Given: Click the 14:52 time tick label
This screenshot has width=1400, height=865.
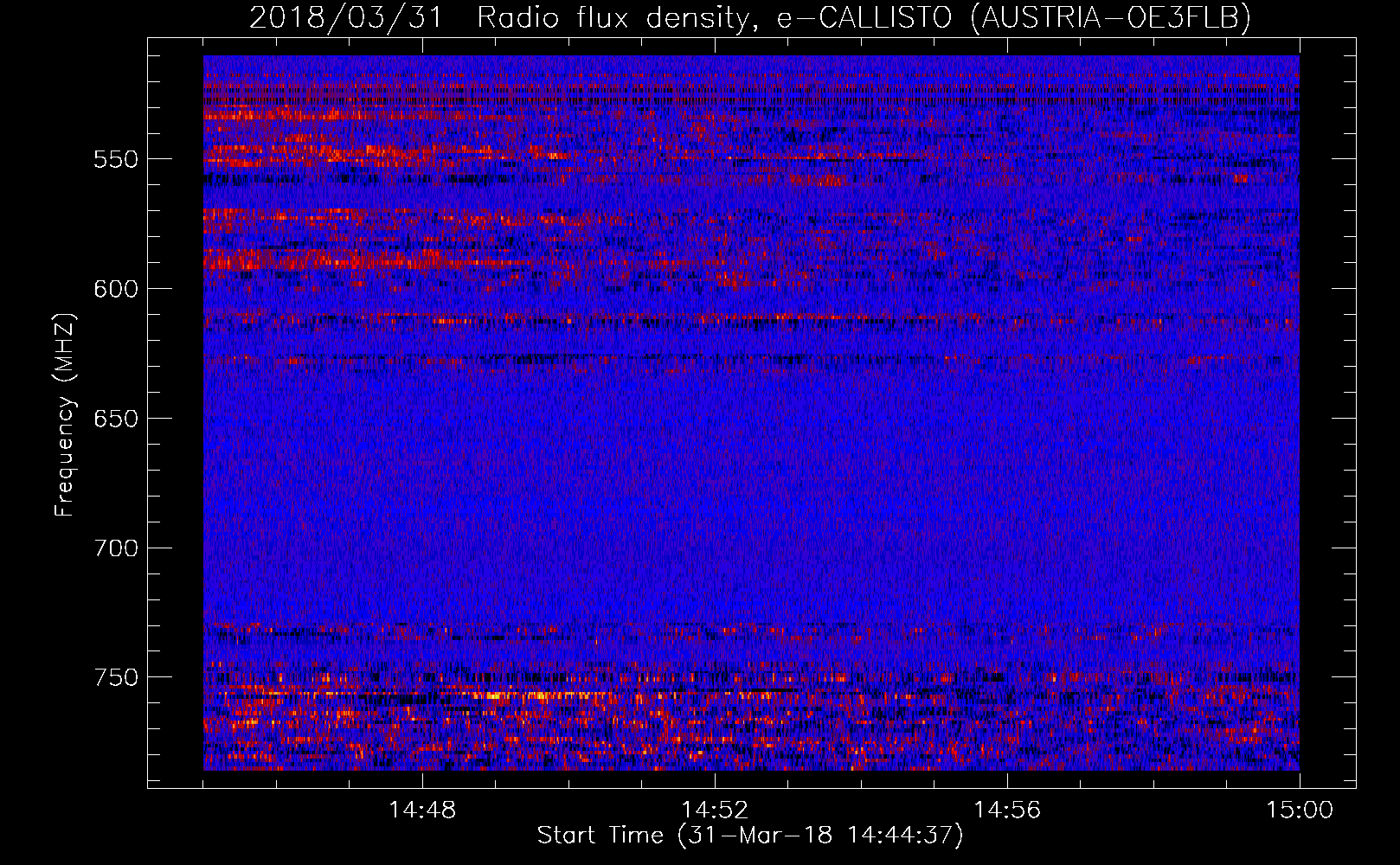Looking at the screenshot, I should coord(715,811).
